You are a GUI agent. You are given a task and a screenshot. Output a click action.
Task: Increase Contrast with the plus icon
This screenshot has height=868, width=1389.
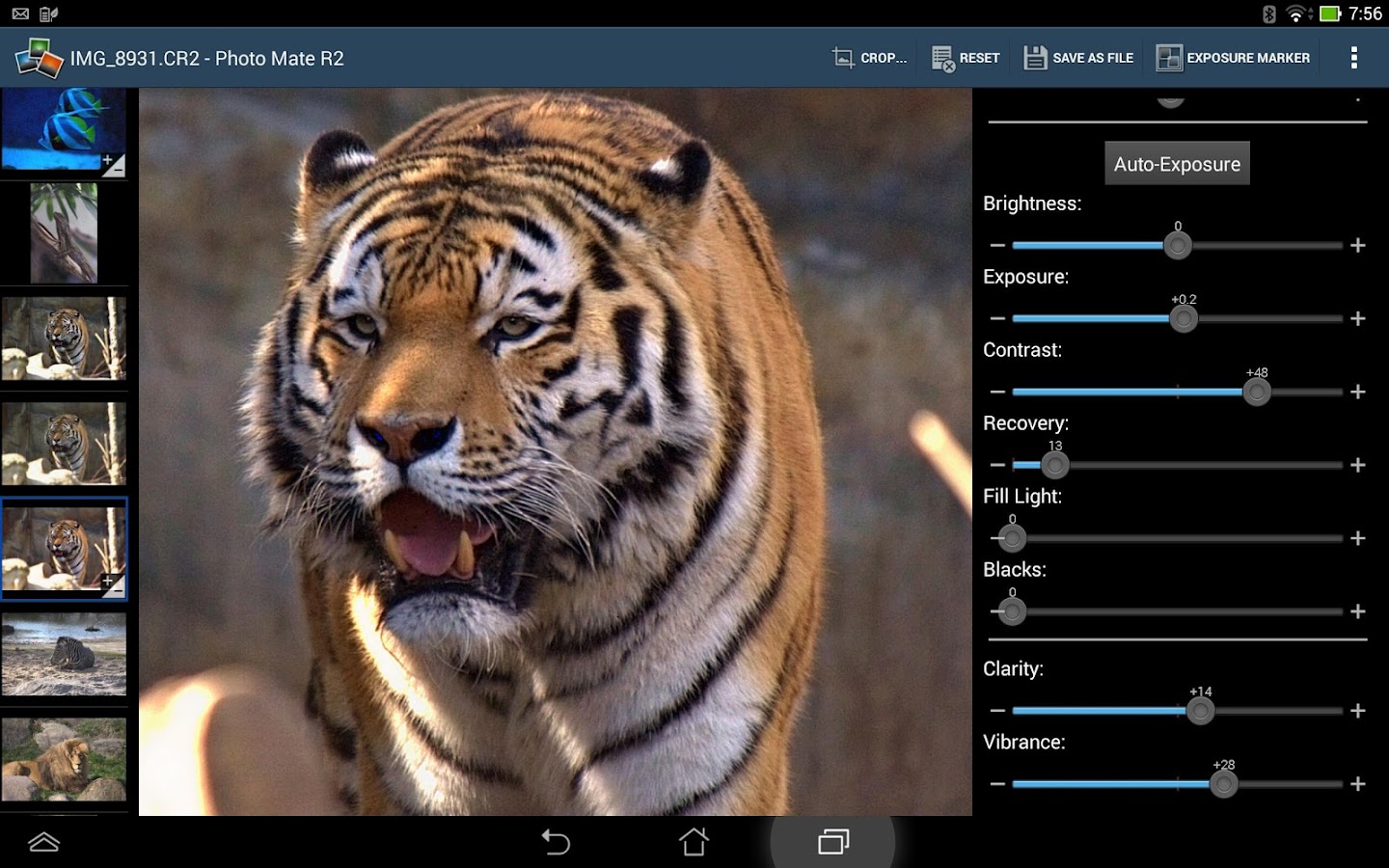(x=1358, y=392)
